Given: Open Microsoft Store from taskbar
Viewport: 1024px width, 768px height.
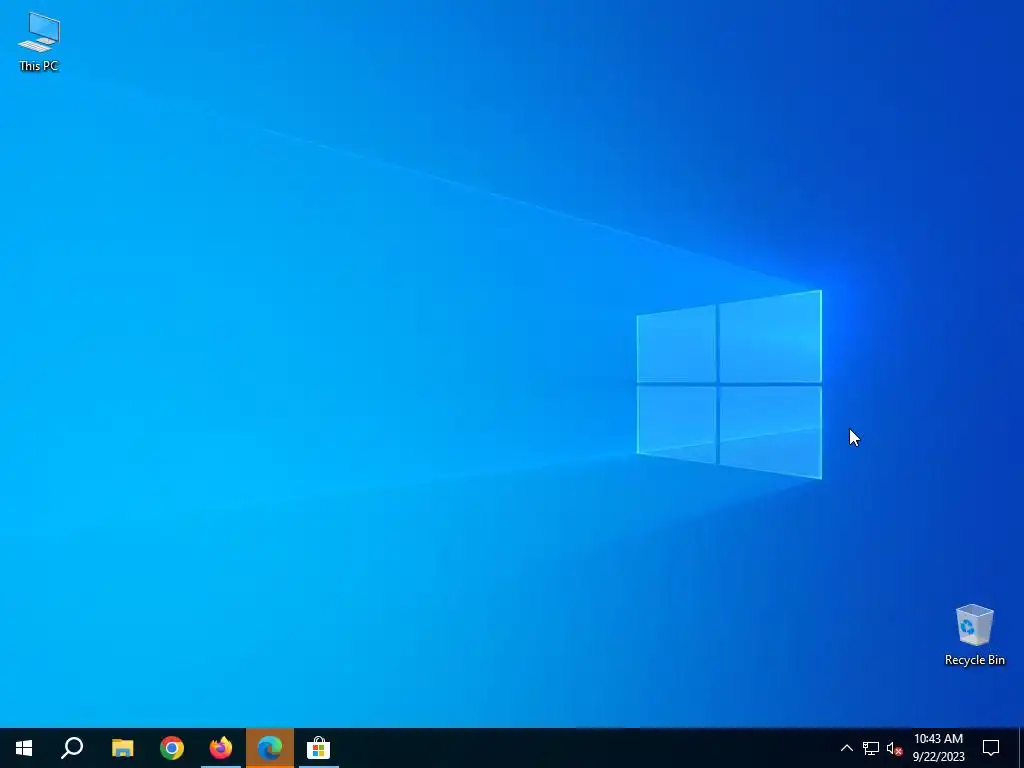Looking at the screenshot, I should tap(319, 748).
